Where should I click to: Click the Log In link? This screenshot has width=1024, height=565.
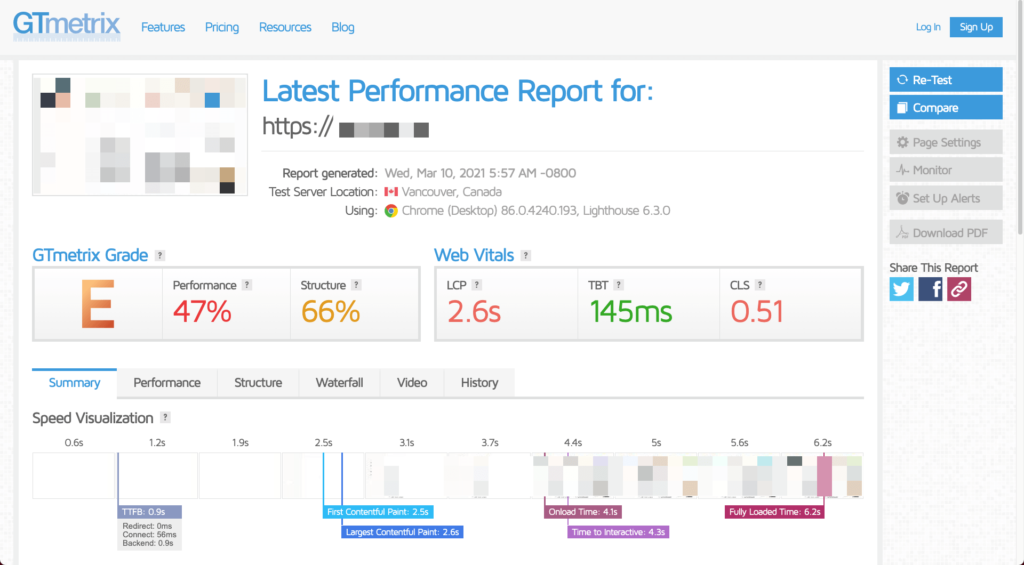coord(927,27)
